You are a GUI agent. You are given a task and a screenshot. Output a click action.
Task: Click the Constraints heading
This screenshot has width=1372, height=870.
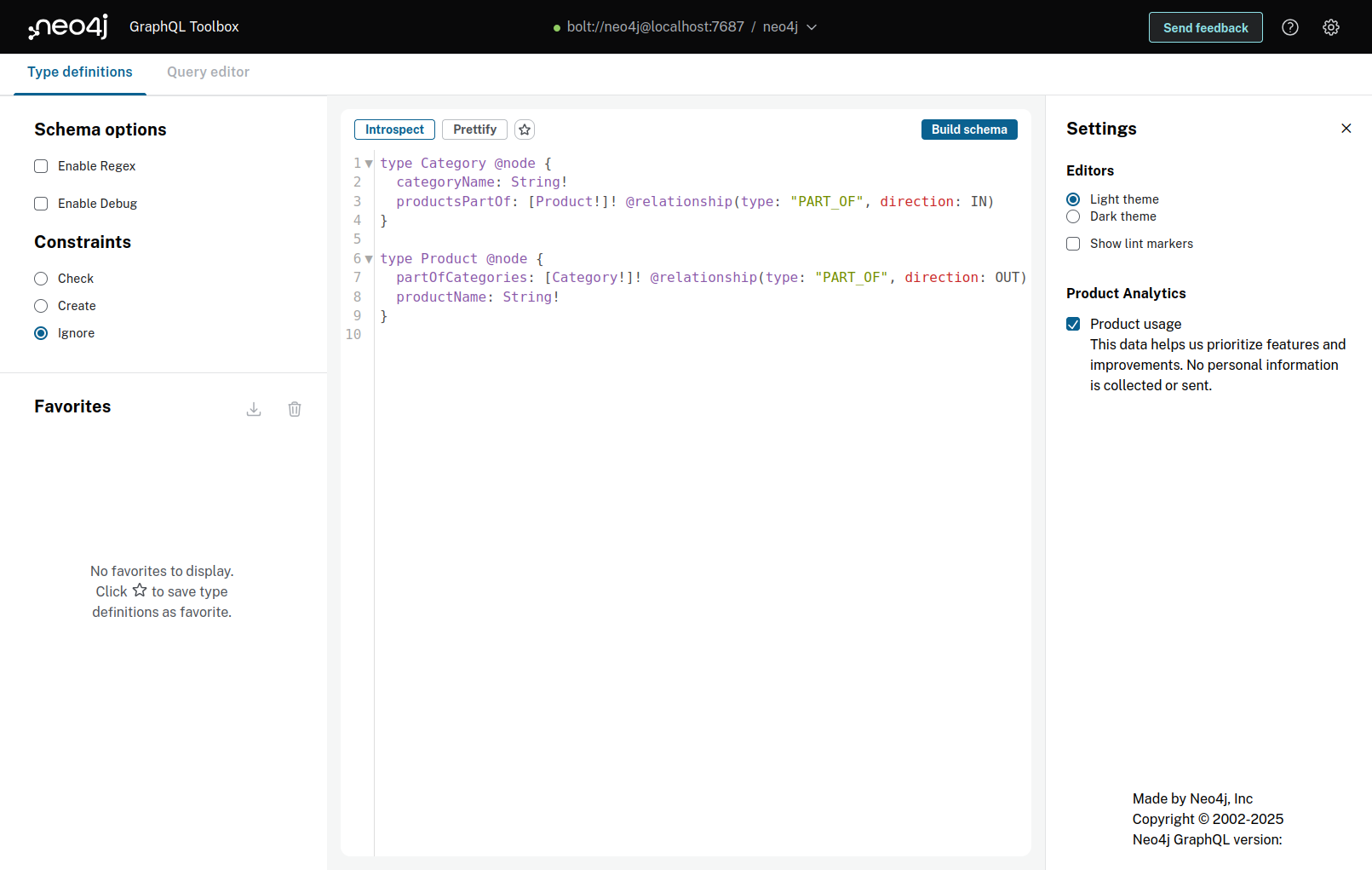pyautogui.click(x=83, y=242)
